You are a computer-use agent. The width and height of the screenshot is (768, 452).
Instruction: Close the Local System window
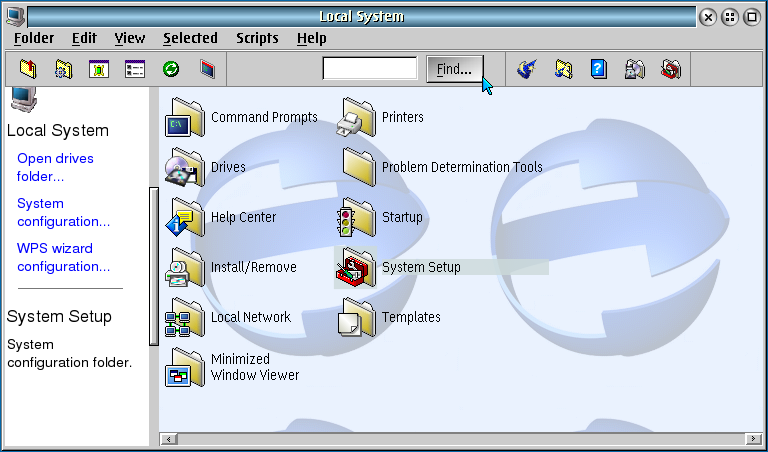coord(708,18)
